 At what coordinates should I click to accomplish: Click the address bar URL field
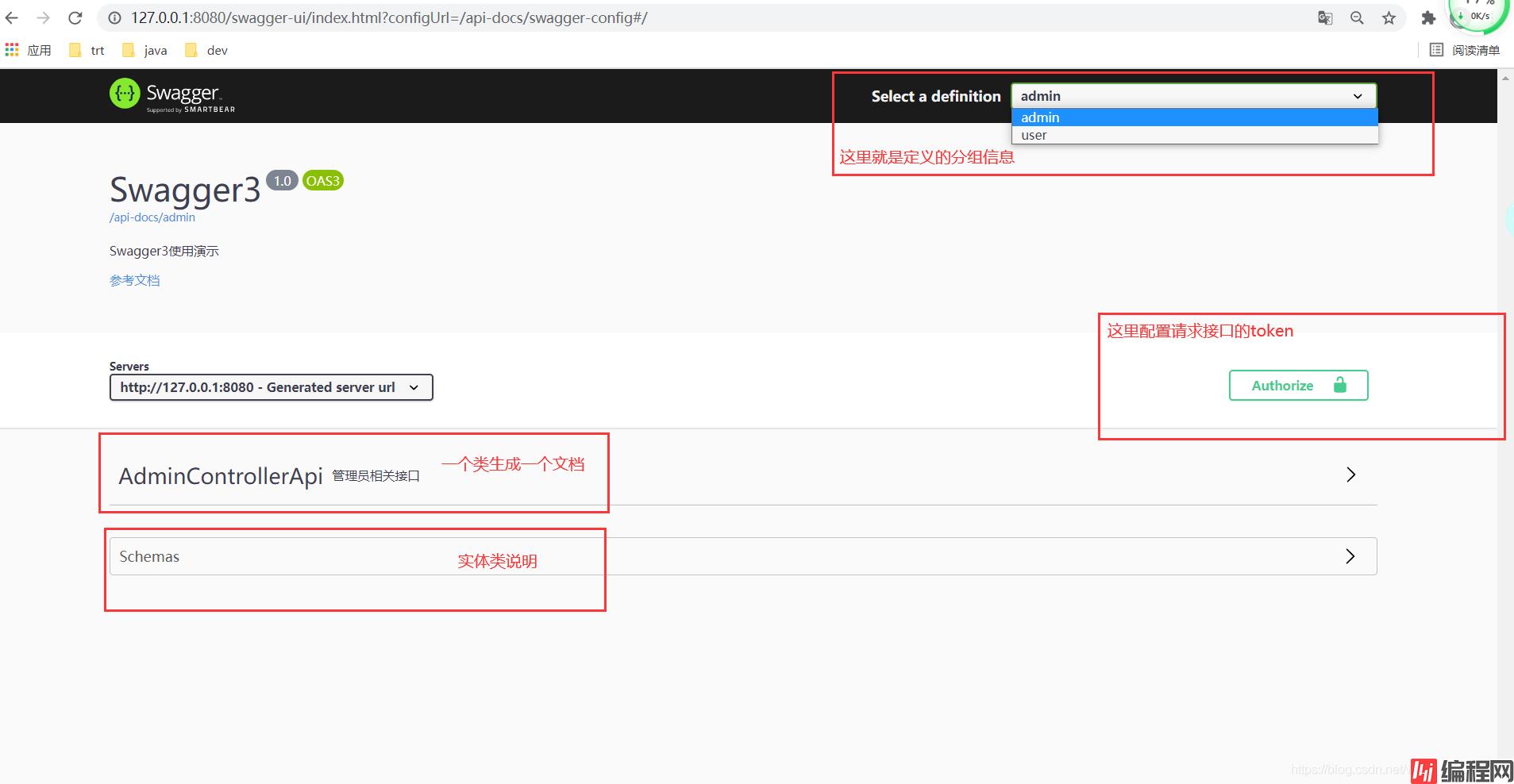coord(389,17)
